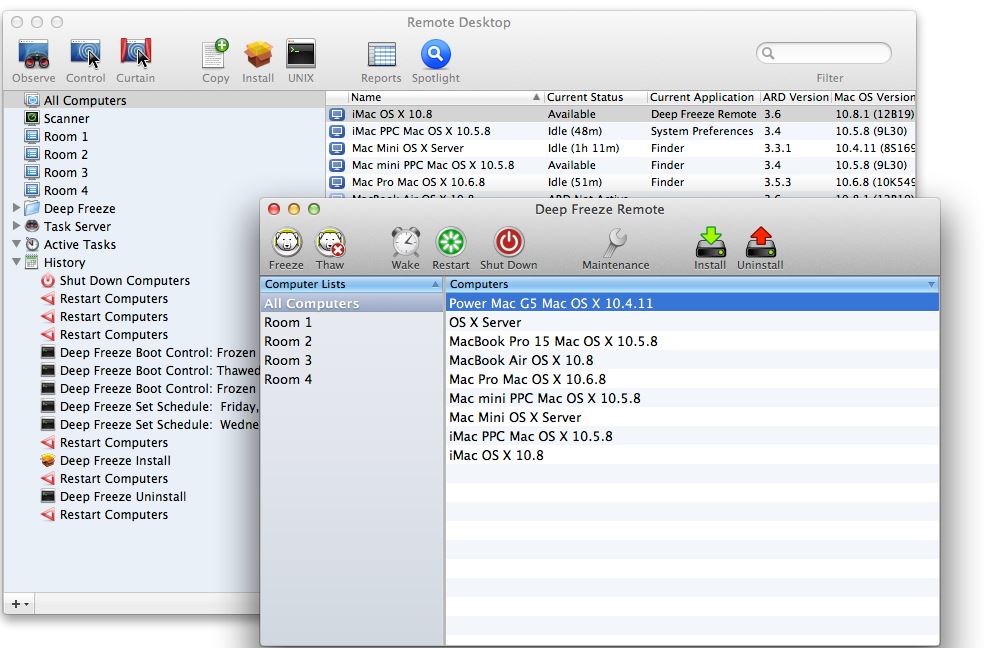Select iMac OS X 10.8 row in Remote Desktop
The image size is (984, 648).
click(621, 114)
